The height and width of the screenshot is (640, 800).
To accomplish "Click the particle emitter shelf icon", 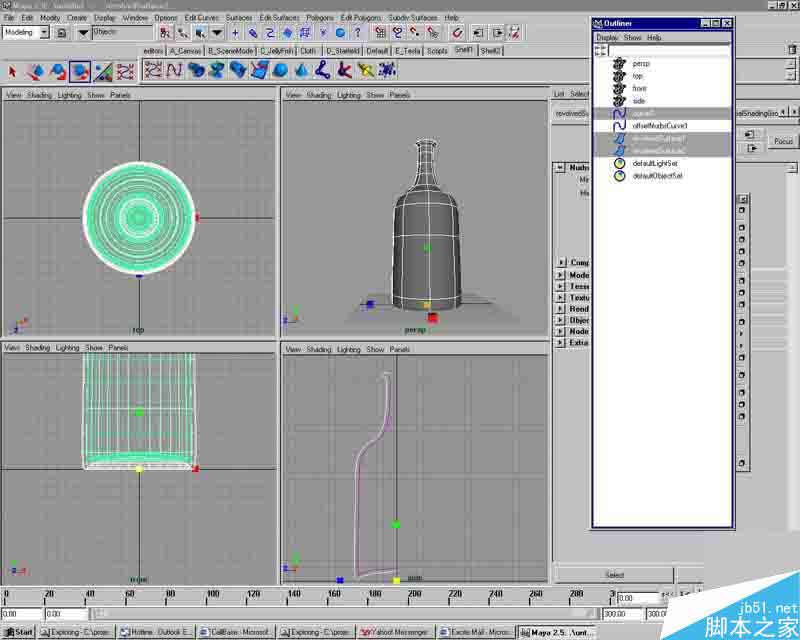I will click(387, 70).
